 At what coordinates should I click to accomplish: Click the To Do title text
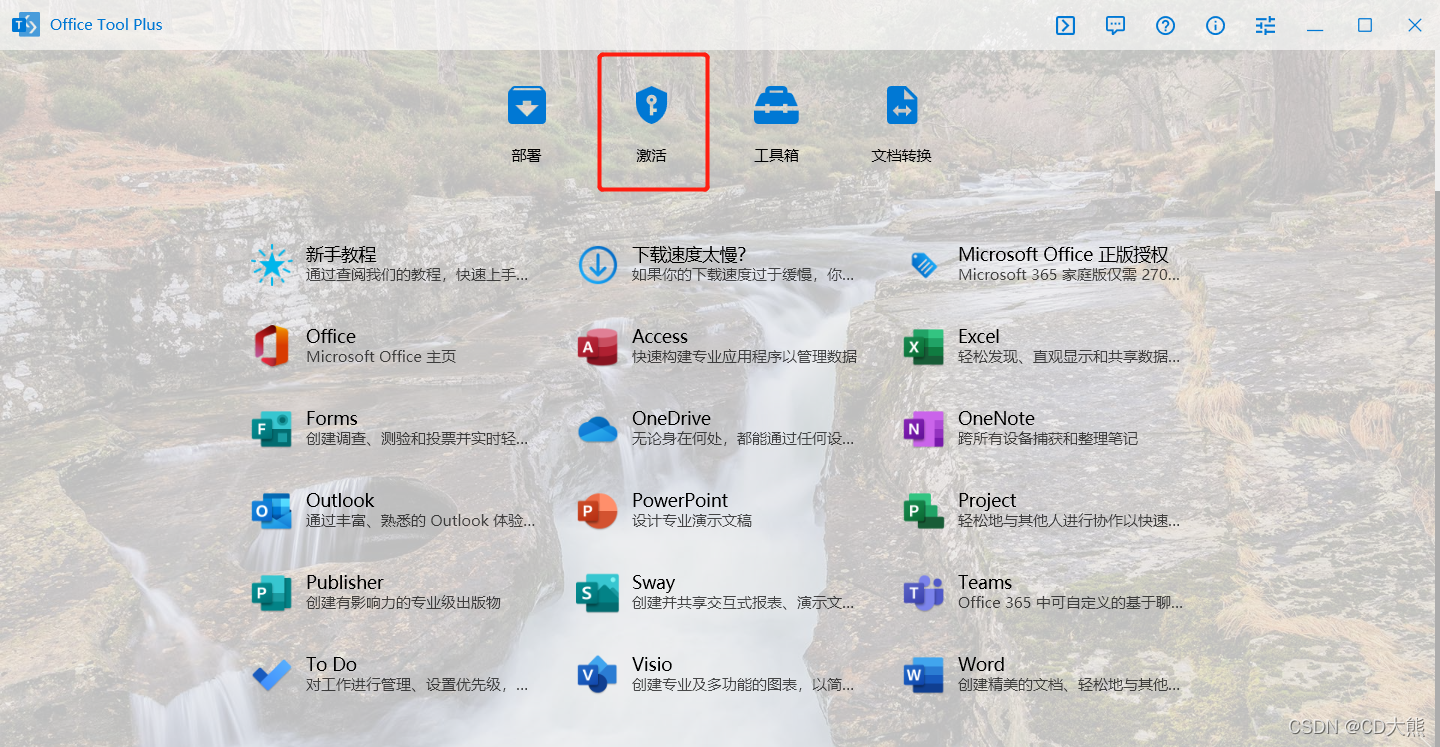point(331,665)
